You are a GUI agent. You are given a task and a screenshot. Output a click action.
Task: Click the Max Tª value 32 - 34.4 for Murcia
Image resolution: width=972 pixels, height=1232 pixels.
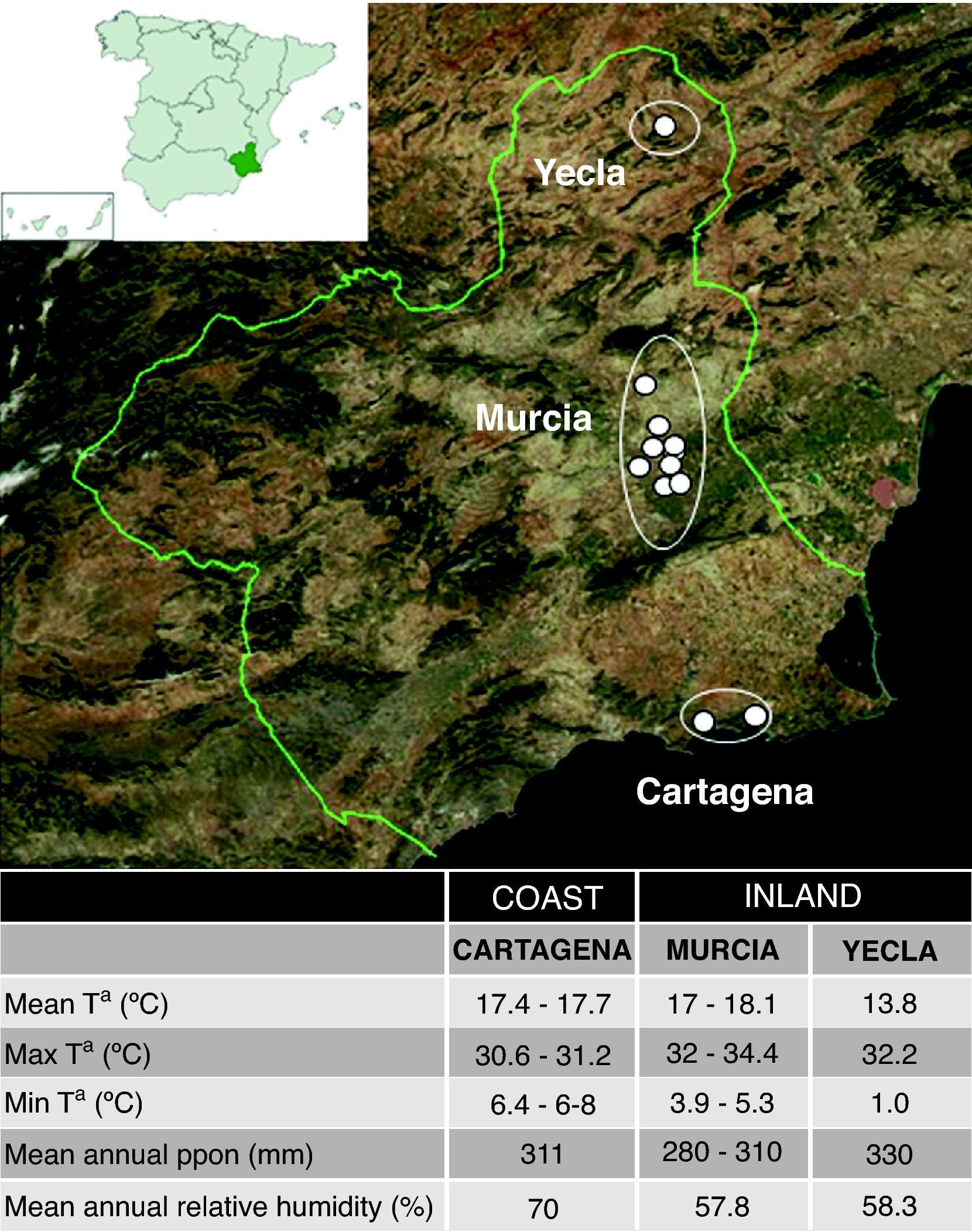coord(722,1053)
